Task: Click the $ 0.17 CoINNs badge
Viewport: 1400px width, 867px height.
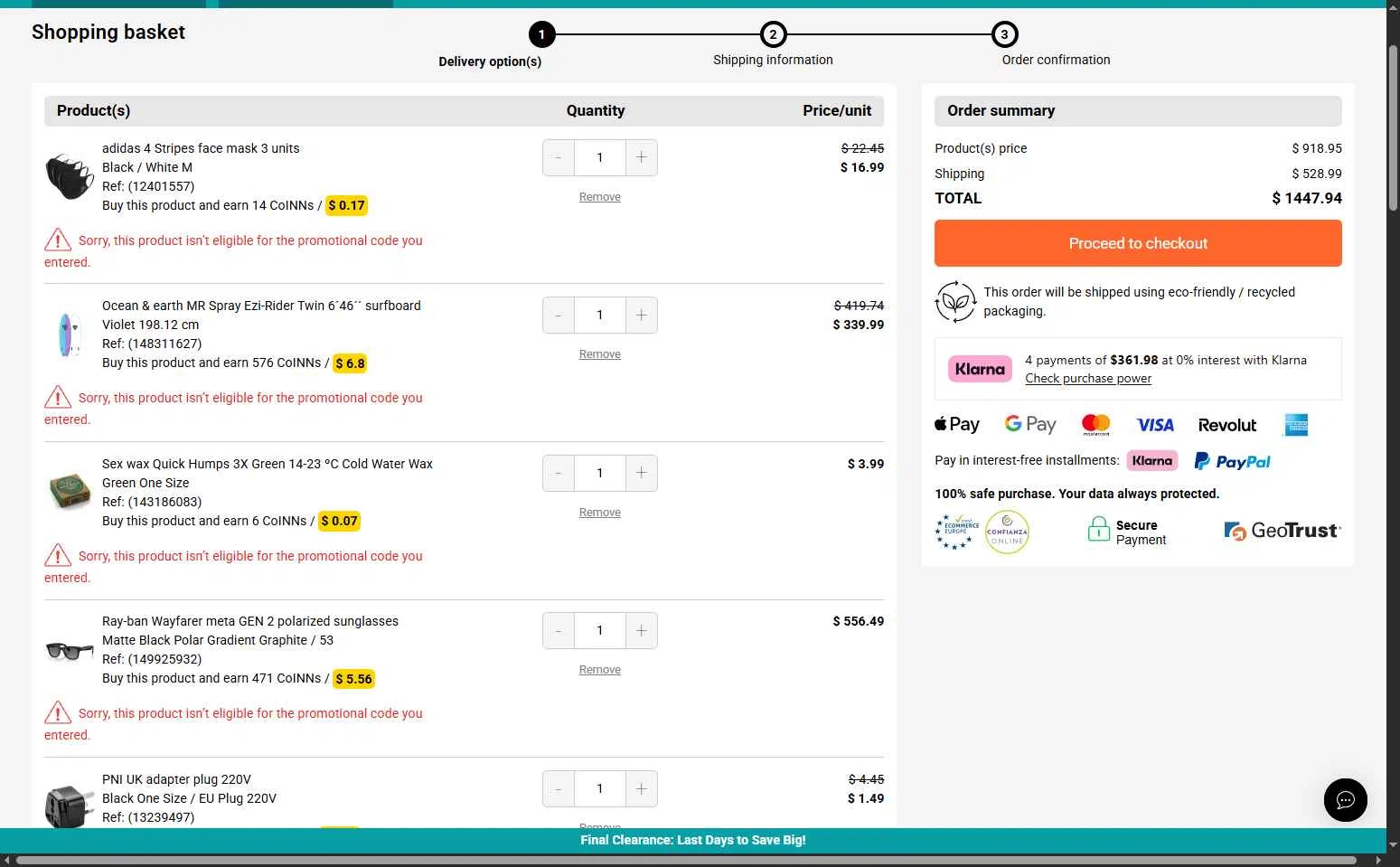Action: tap(346, 205)
